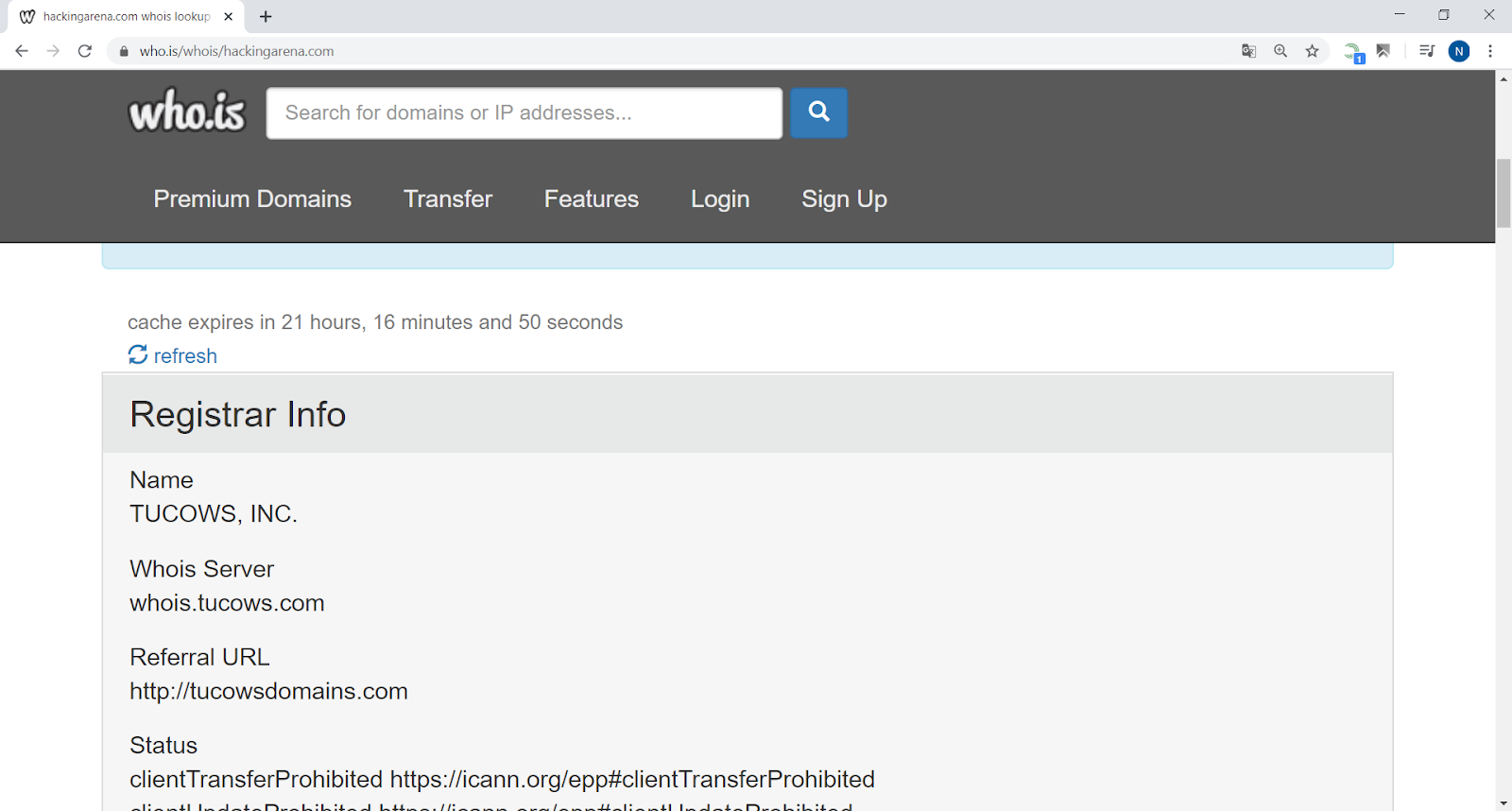Open a new browser tab
This screenshot has width=1512, height=811.
tap(266, 16)
